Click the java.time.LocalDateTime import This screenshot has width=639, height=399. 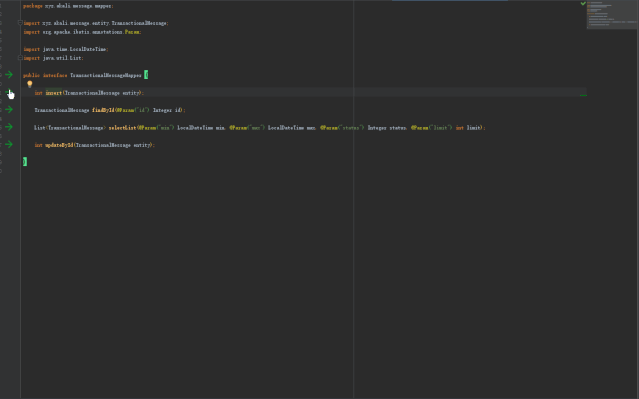pos(66,49)
